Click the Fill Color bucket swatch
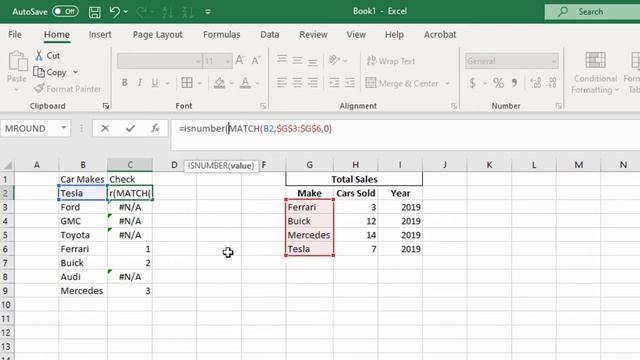This screenshot has height=360, width=640. 220,83
